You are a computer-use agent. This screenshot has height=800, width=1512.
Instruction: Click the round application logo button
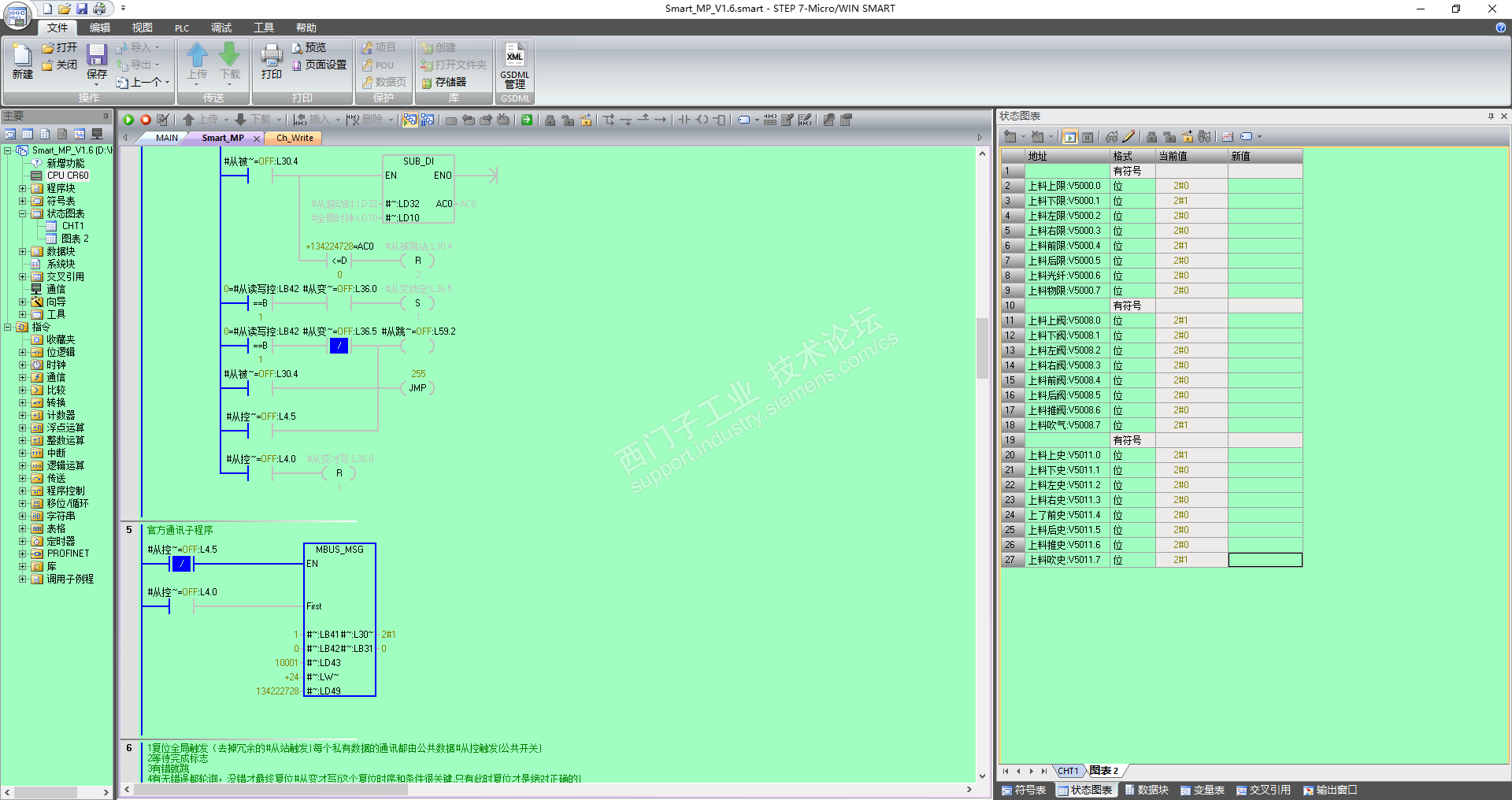pyautogui.click(x=17, y=16)
